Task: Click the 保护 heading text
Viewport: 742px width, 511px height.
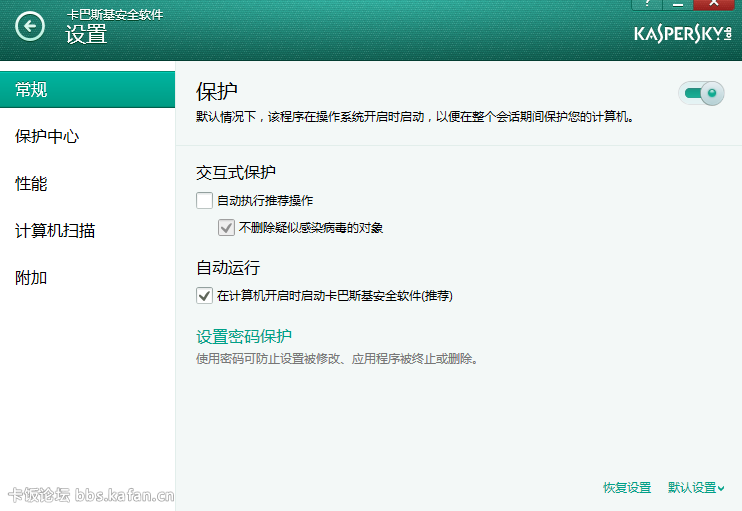Action: coord(217,91)
